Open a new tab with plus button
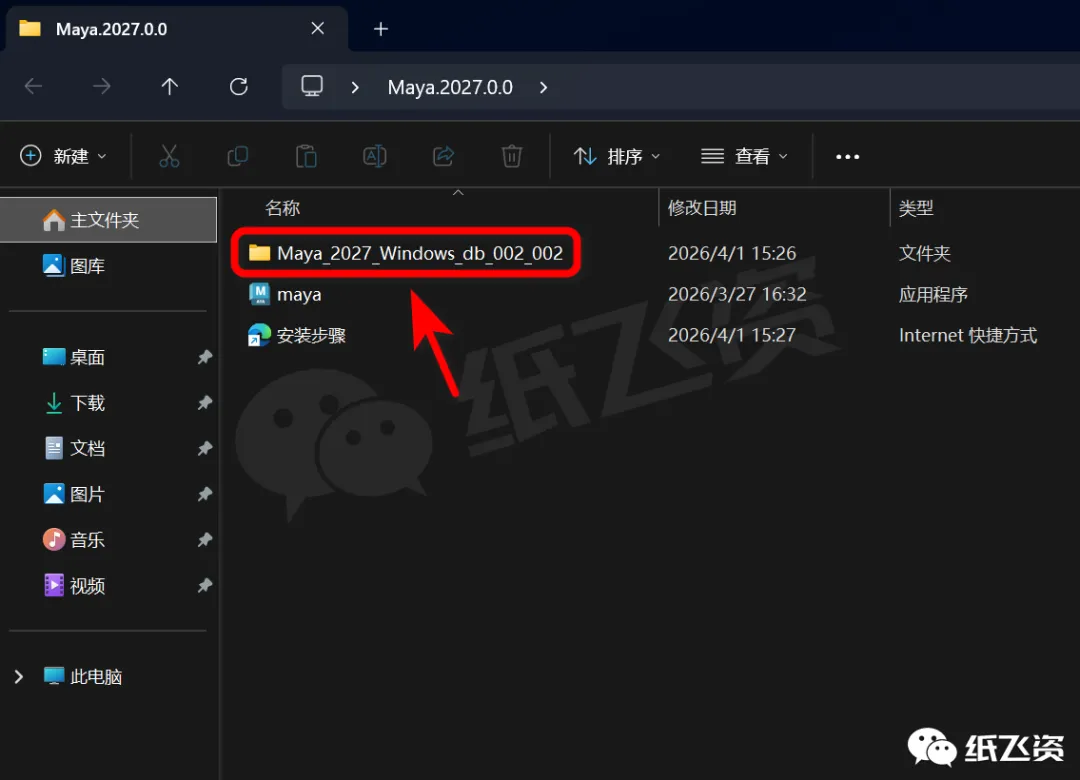Viewport: 1080px width, 780px height. pos(381,29)
